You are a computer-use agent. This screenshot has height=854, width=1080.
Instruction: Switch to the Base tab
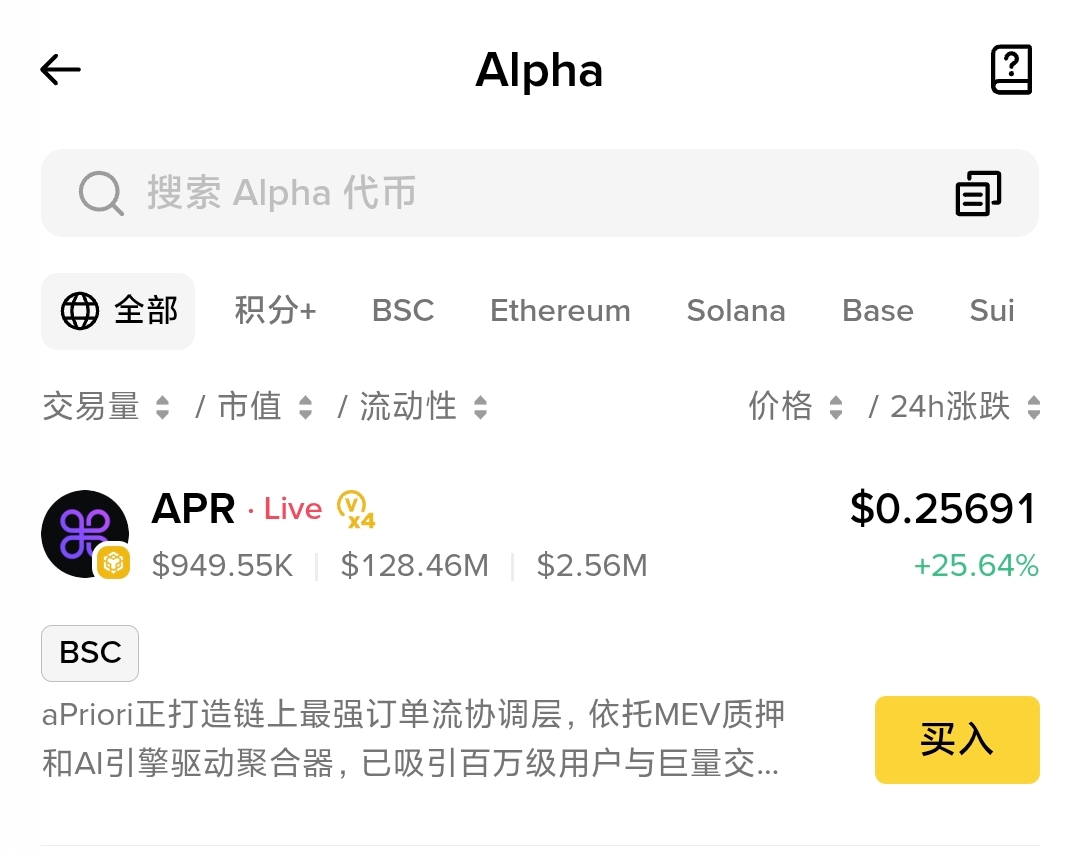coord(877,311)
